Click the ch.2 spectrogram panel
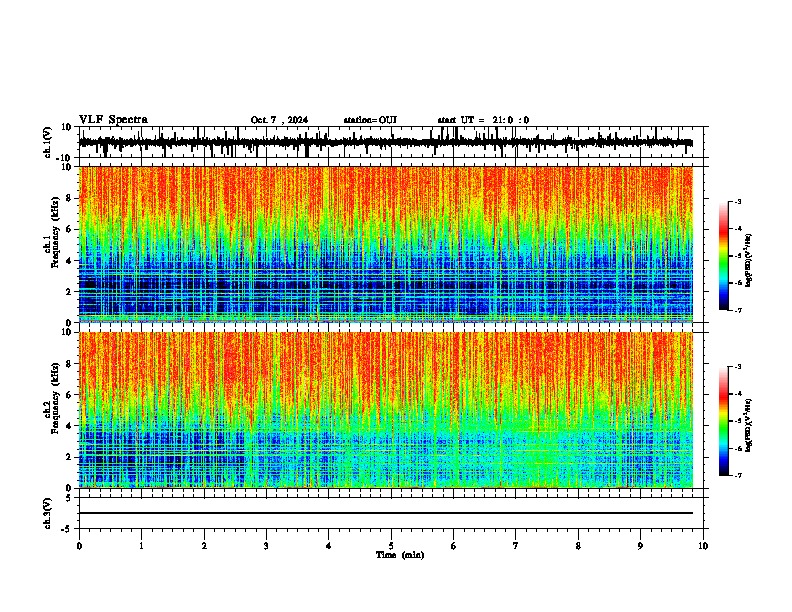This screenshot has width=792, height=612. (x=385, y=410)
